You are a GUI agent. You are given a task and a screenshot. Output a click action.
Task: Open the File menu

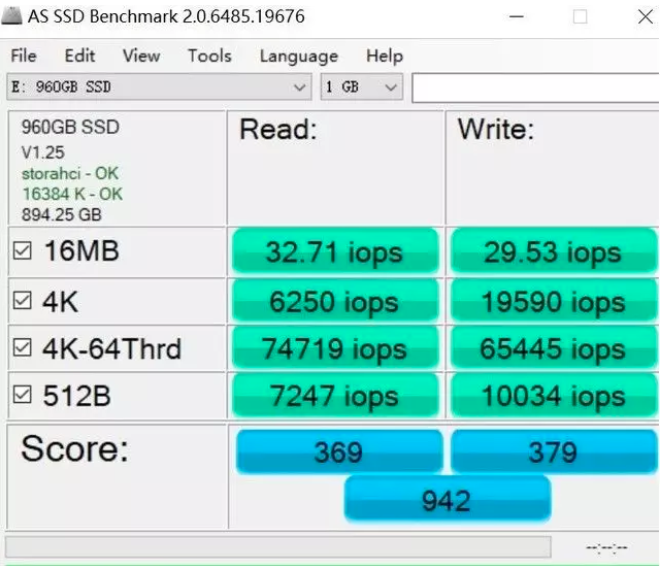coord(23,56)
